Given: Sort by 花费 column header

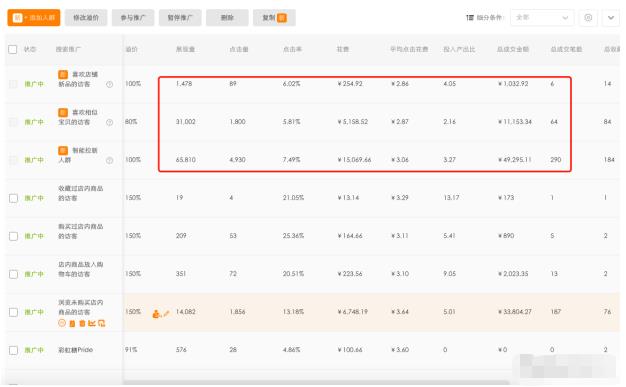Looking at the screenshot, I should 343,50.
